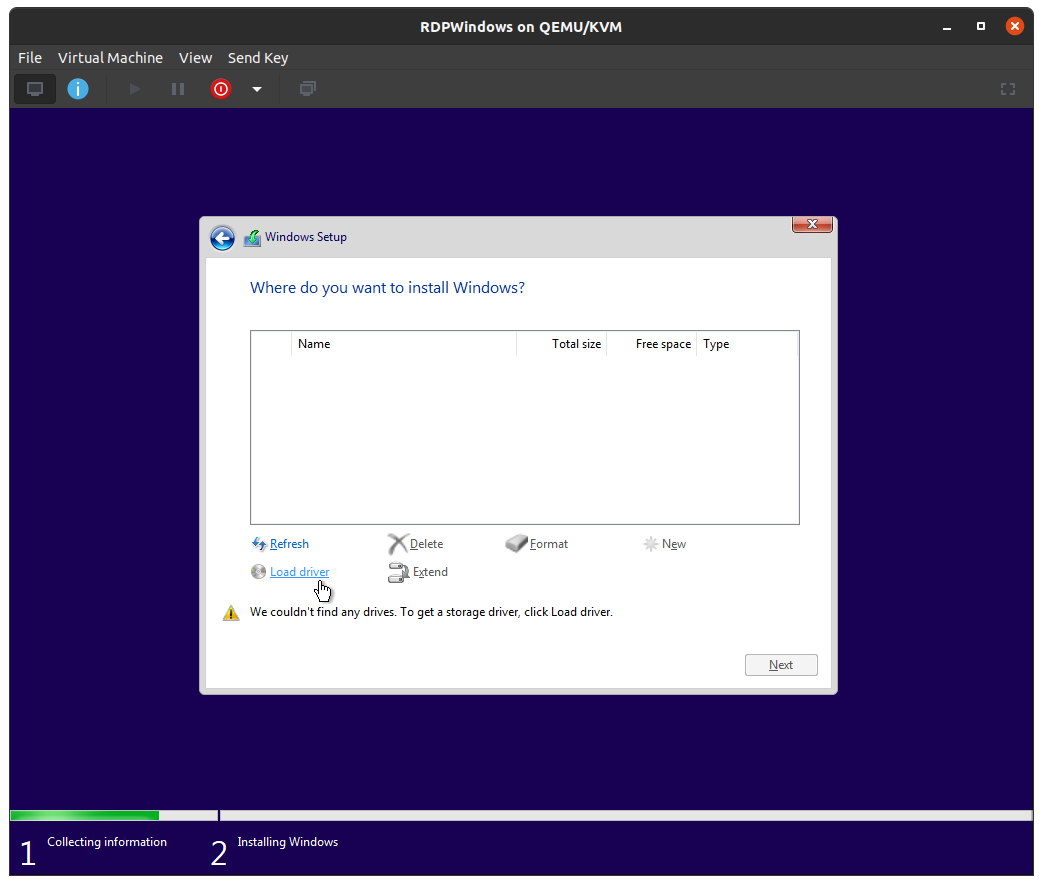The height and width of the screenshot is (885, 1043).
Task: Open the Send Key menu
Action: [258, 58]
